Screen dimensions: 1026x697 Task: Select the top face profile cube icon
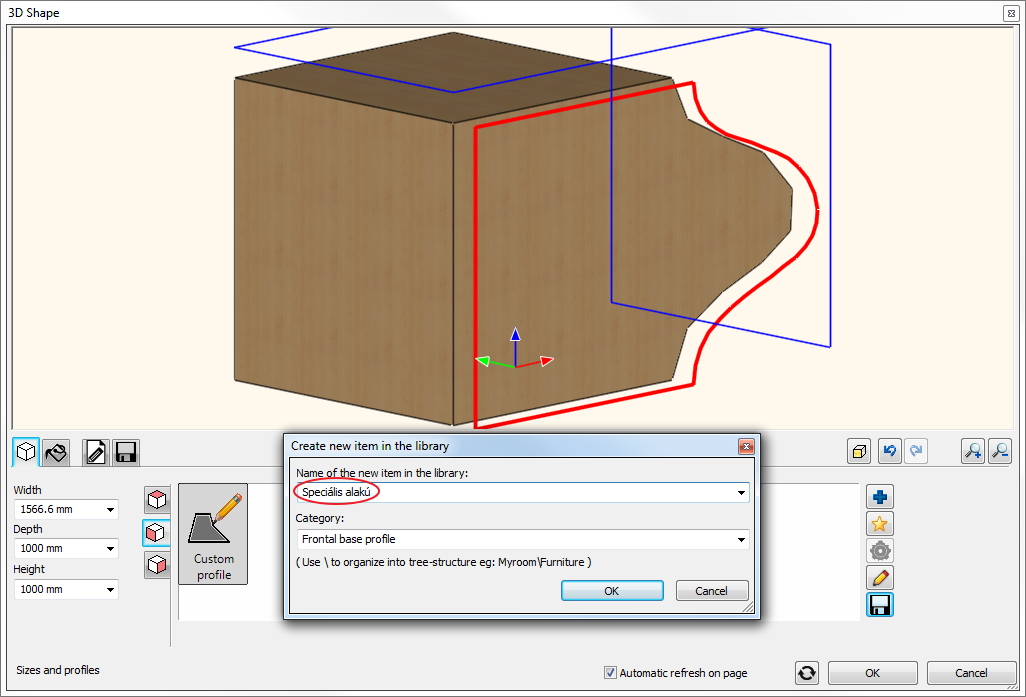tap(156, 500)
